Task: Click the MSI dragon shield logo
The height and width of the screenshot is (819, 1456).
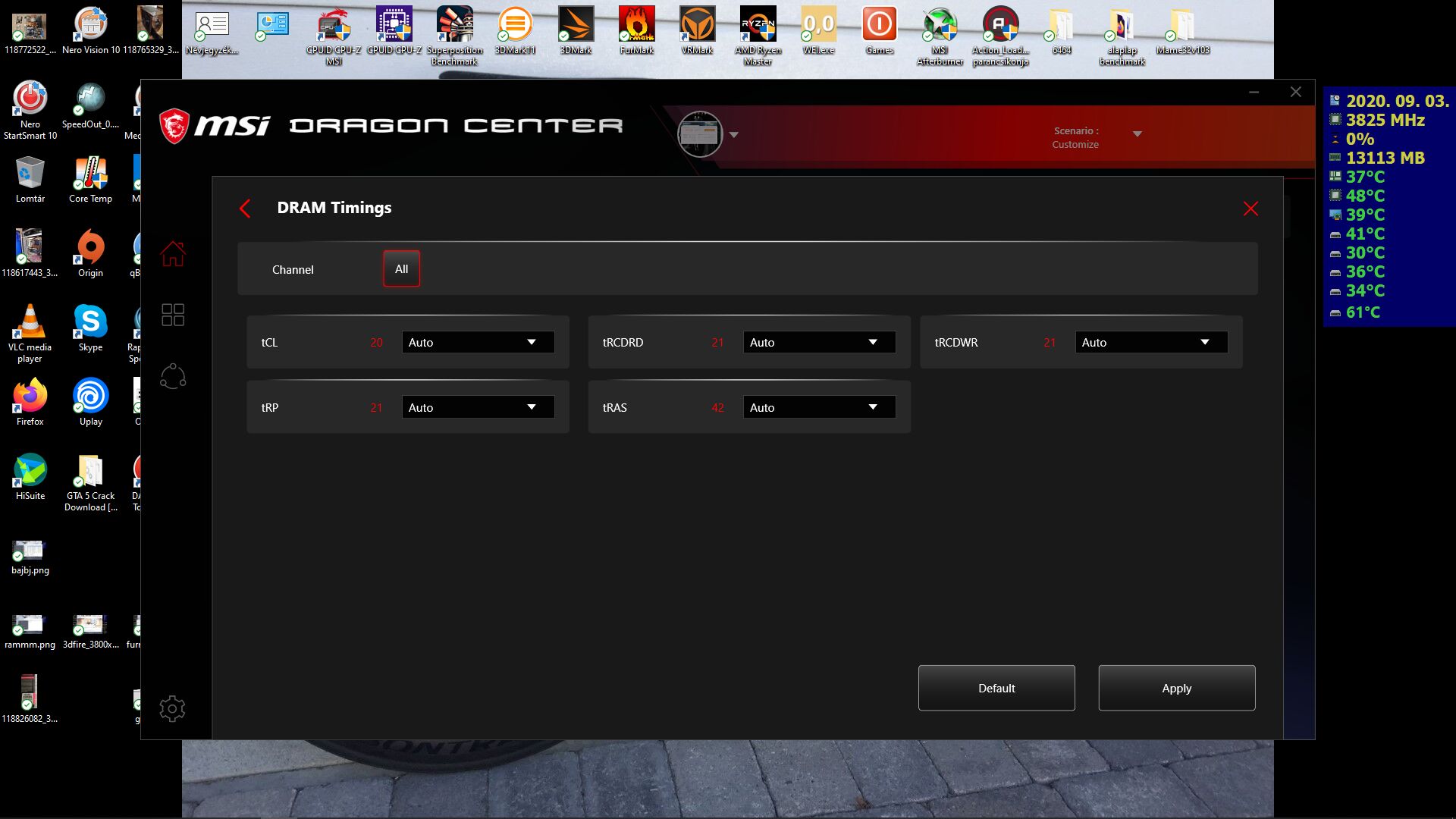Action: (174, 126)
